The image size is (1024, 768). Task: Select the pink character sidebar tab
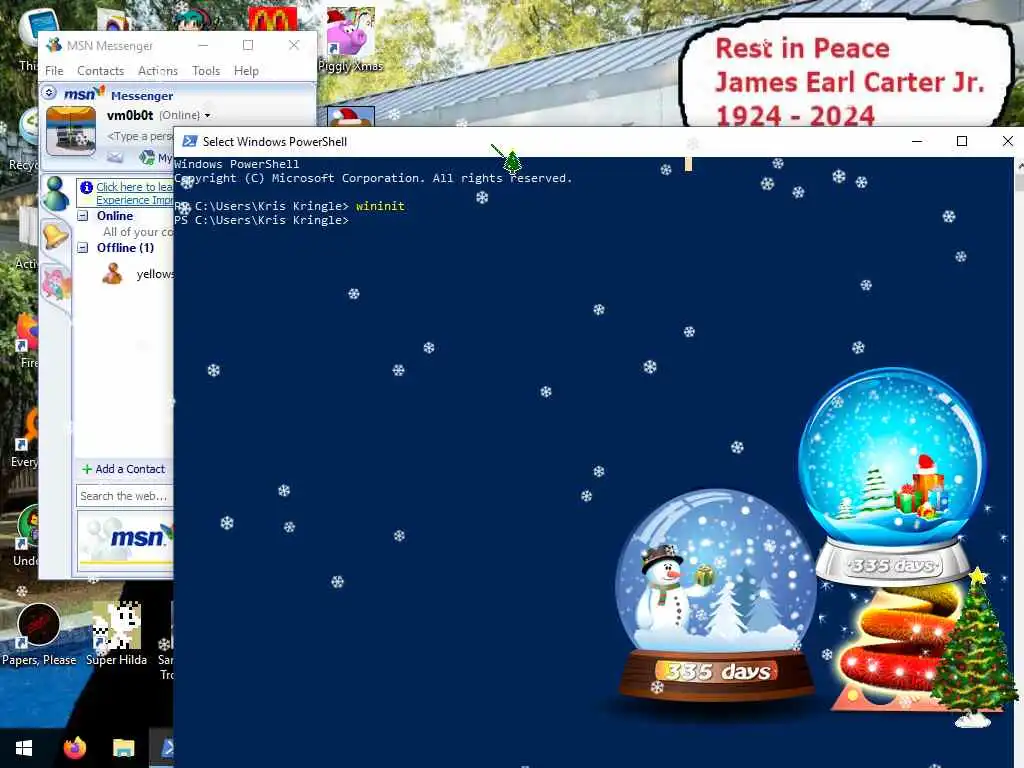point(56,284)
